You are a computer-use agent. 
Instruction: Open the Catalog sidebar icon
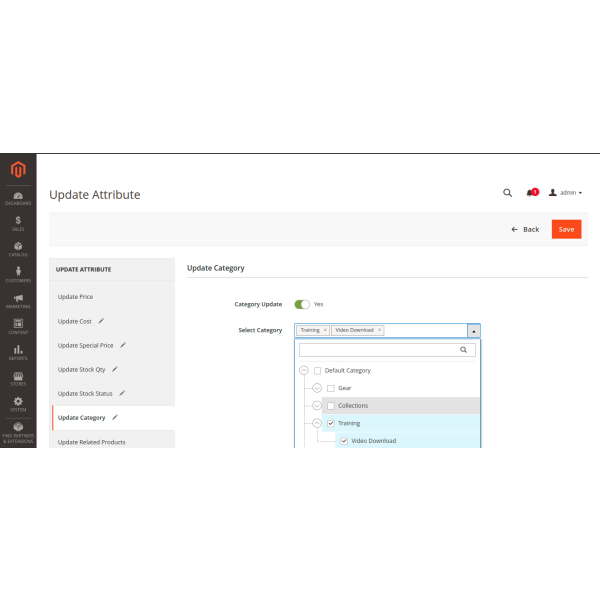(x=18, y=249)
